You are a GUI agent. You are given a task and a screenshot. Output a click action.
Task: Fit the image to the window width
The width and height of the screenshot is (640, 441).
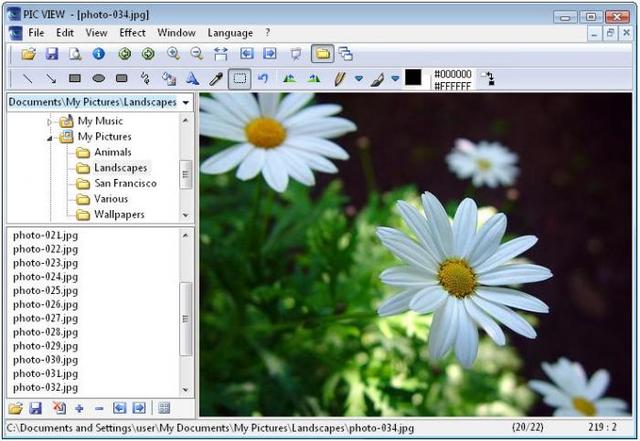coord(221,54)
